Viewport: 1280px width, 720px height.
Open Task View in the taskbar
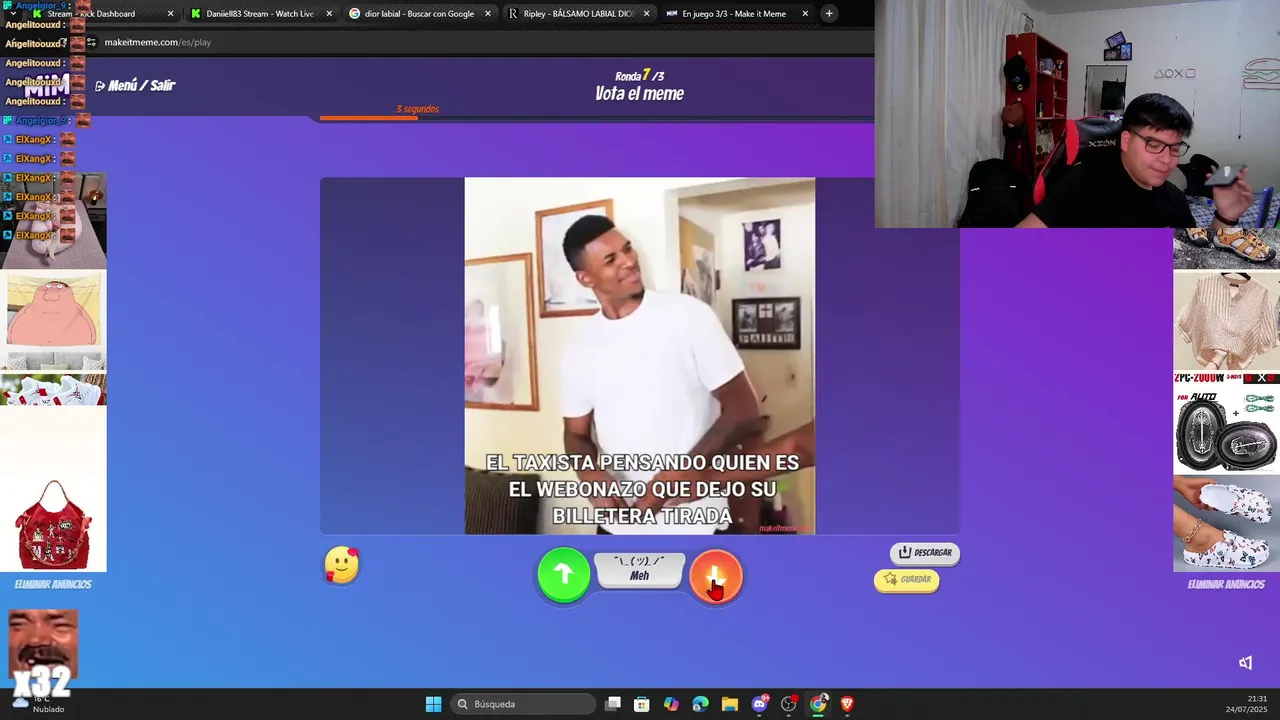coord(613,704)
